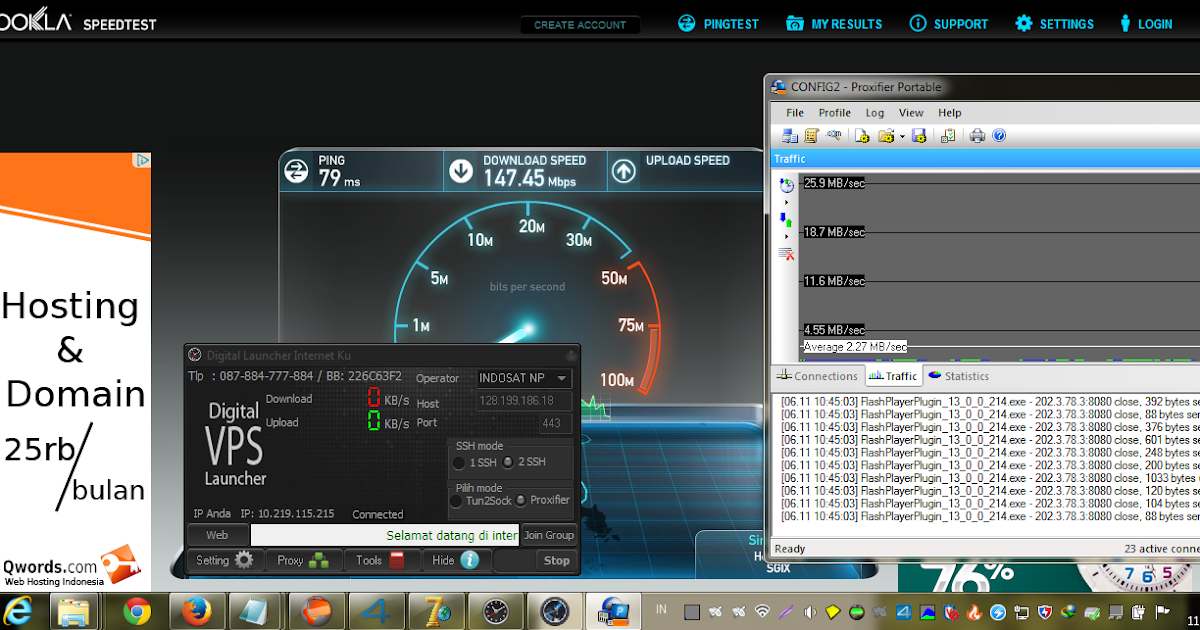Open Operator dropdown showing INDOSAT NP
The image size is (1200, 630).
pos(524,378)
